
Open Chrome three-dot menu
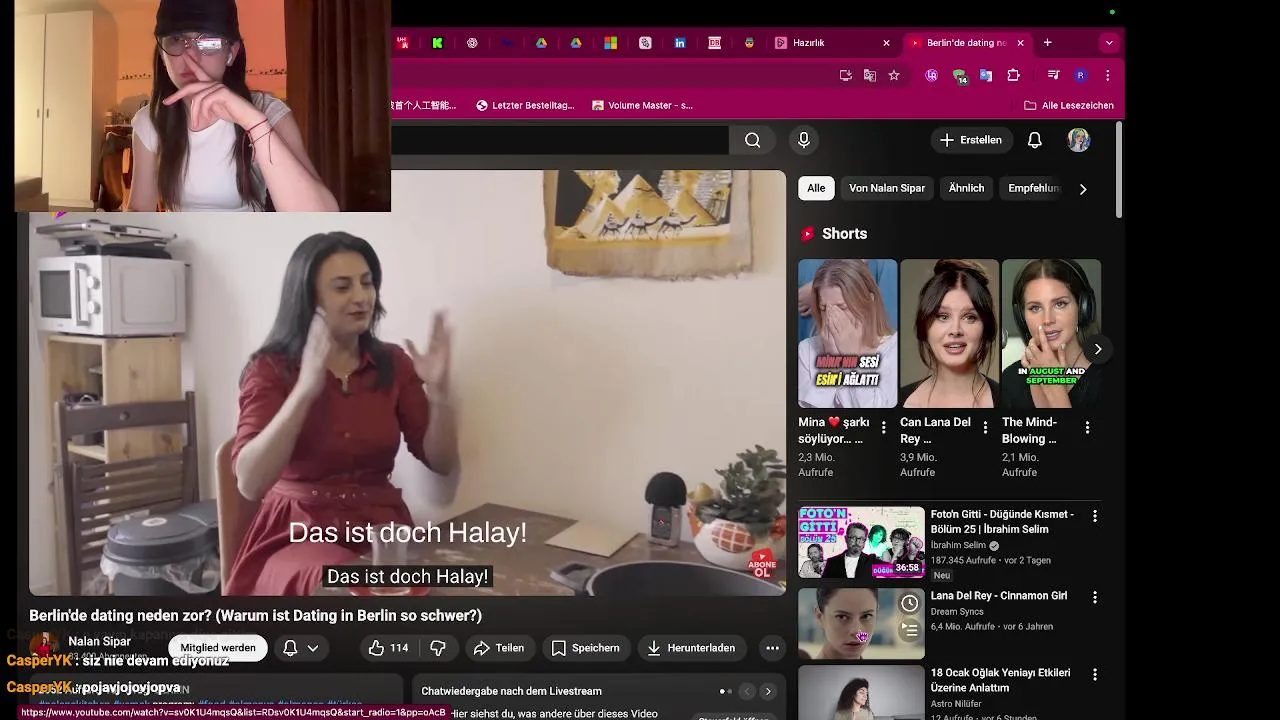(1107, 75)
